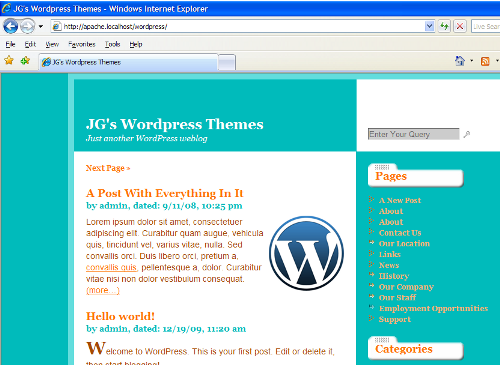Click the page icon in address bar
Viewport: 500px width, 365px height.
pos(57,26)
